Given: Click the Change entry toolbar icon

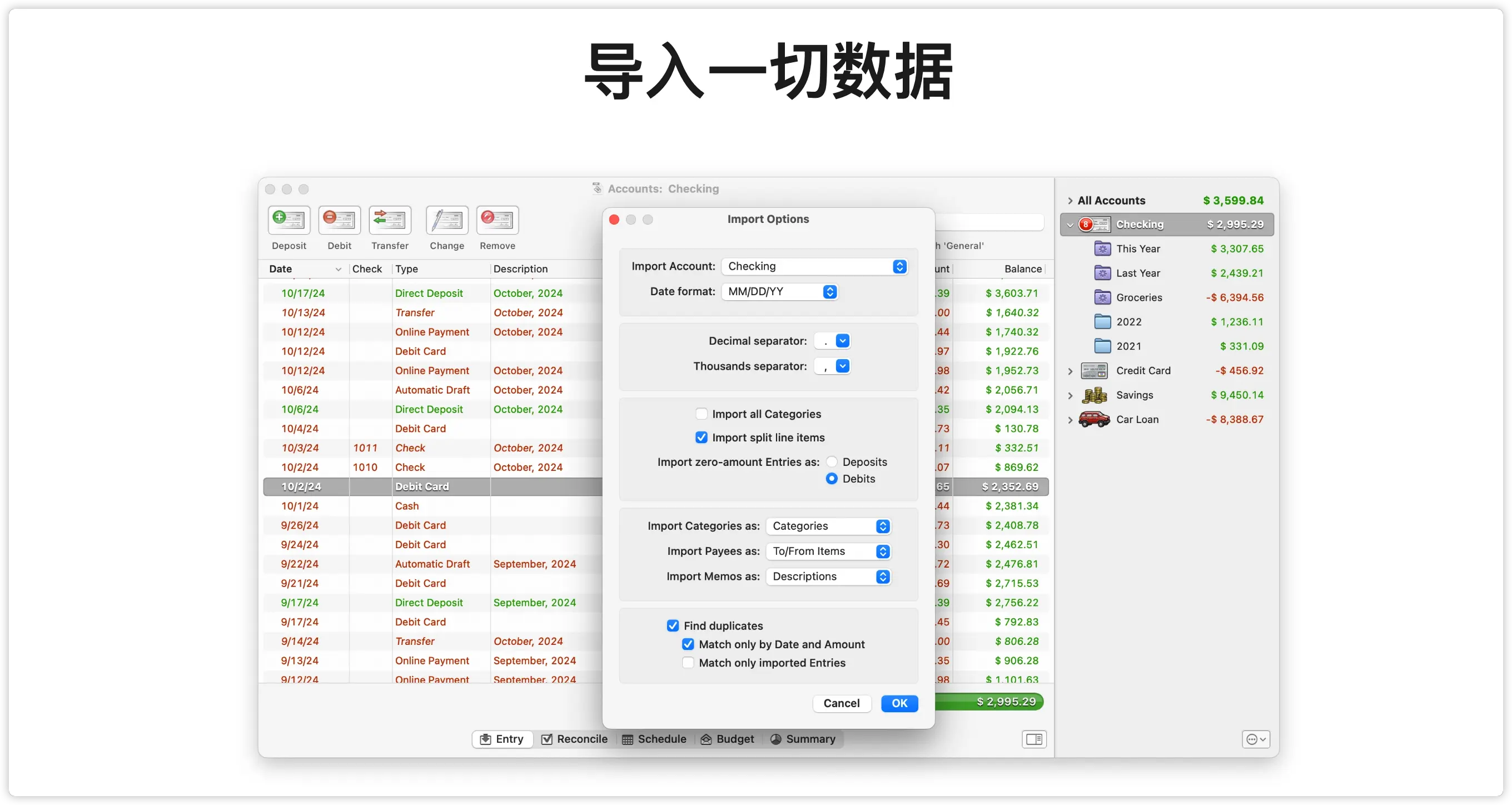Looking at the screenshot, I should coord(447,220).
